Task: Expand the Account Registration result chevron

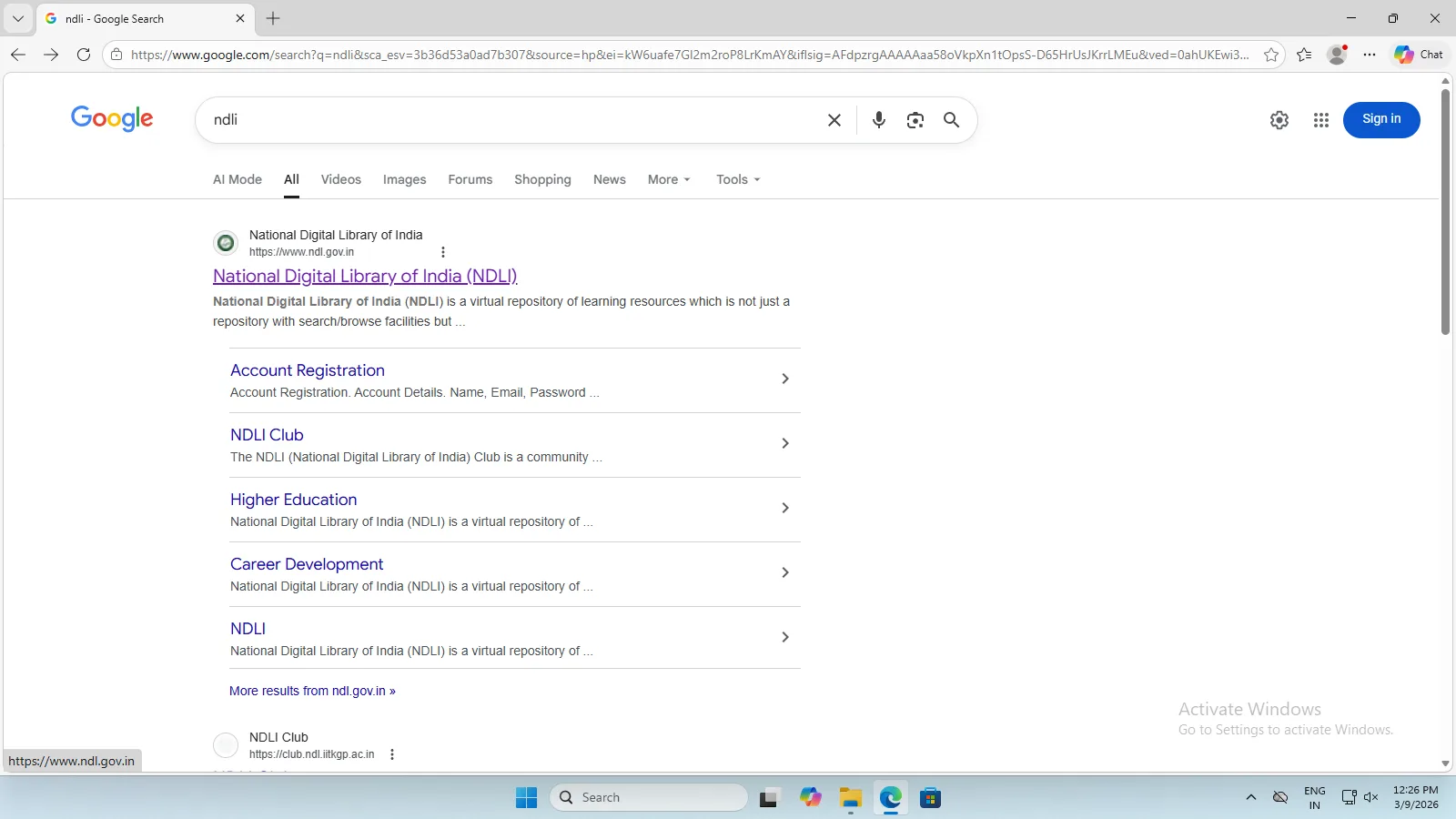Action: pos(784,379)
